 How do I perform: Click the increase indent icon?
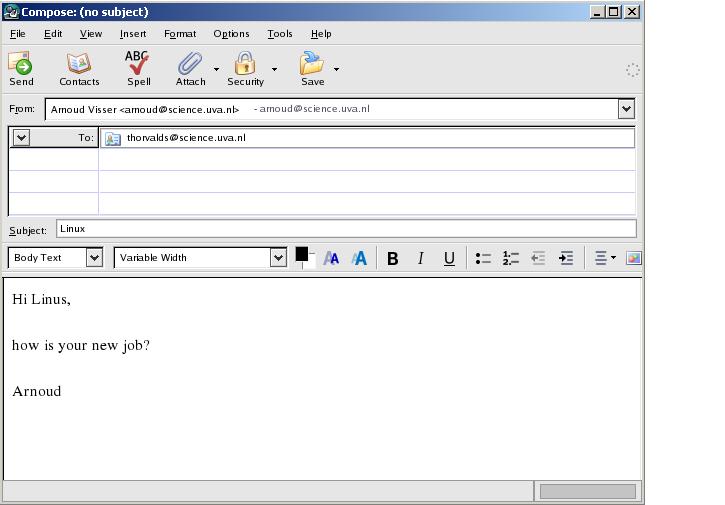[x=566, y=258]
